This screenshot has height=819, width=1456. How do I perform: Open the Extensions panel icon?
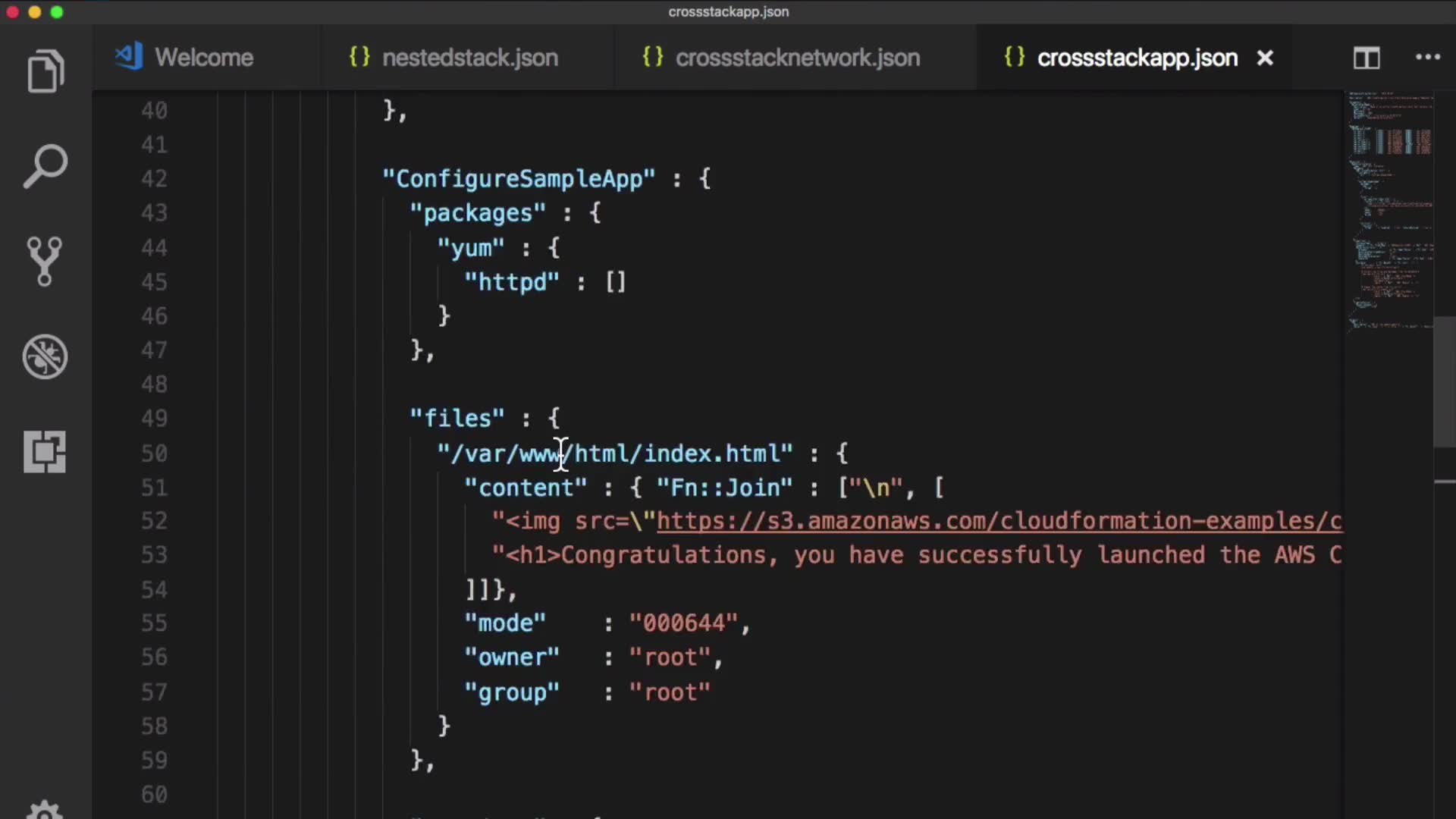tap(45, 452)
